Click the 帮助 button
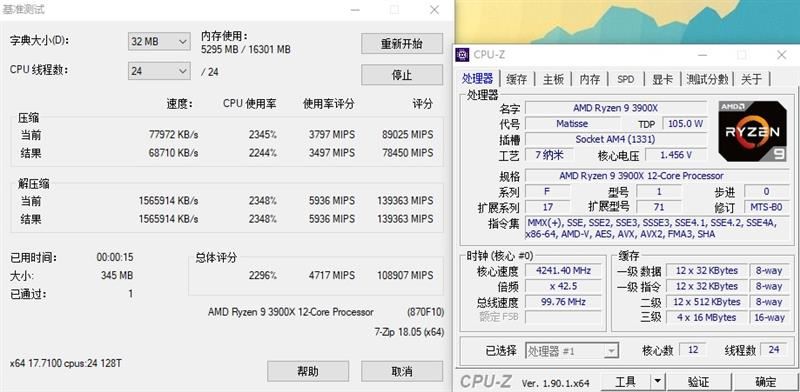This screenshot has height=392, width=800. (308, 372)
